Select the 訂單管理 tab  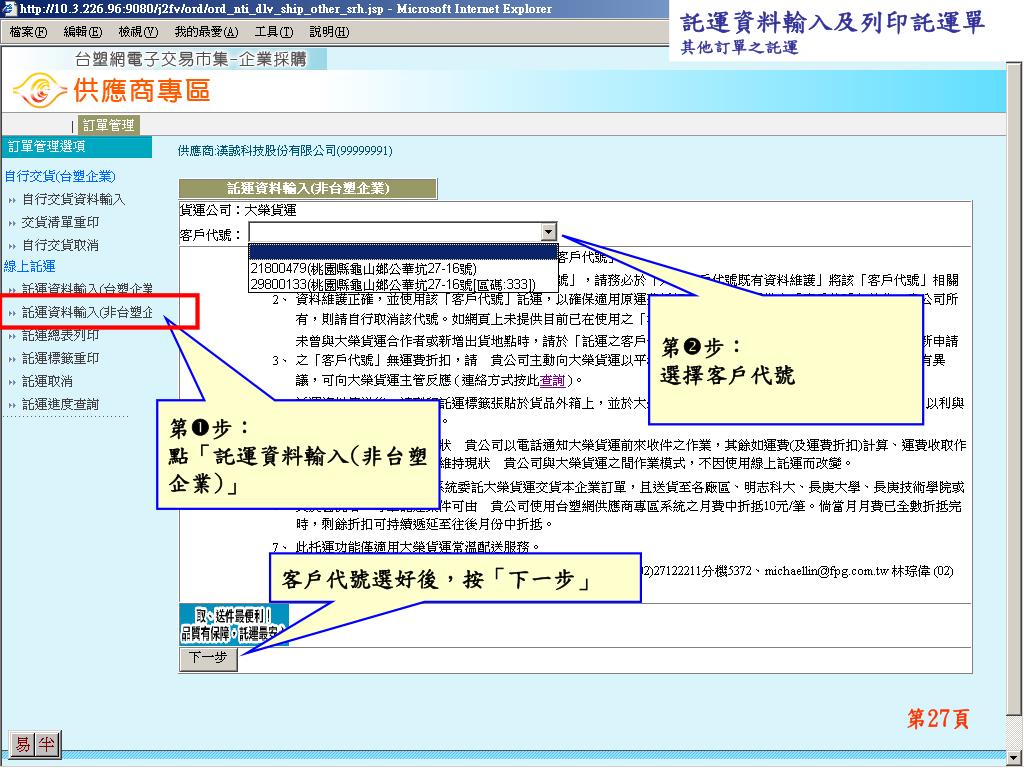tap(108, 125)
